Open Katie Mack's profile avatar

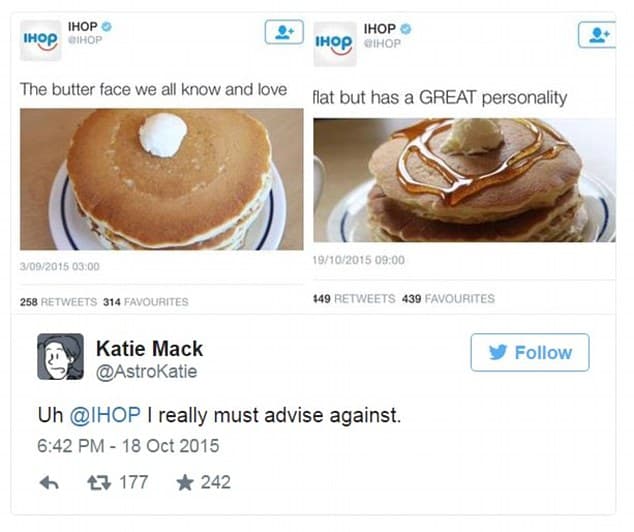pyautogui.click(x=61, y=357)
